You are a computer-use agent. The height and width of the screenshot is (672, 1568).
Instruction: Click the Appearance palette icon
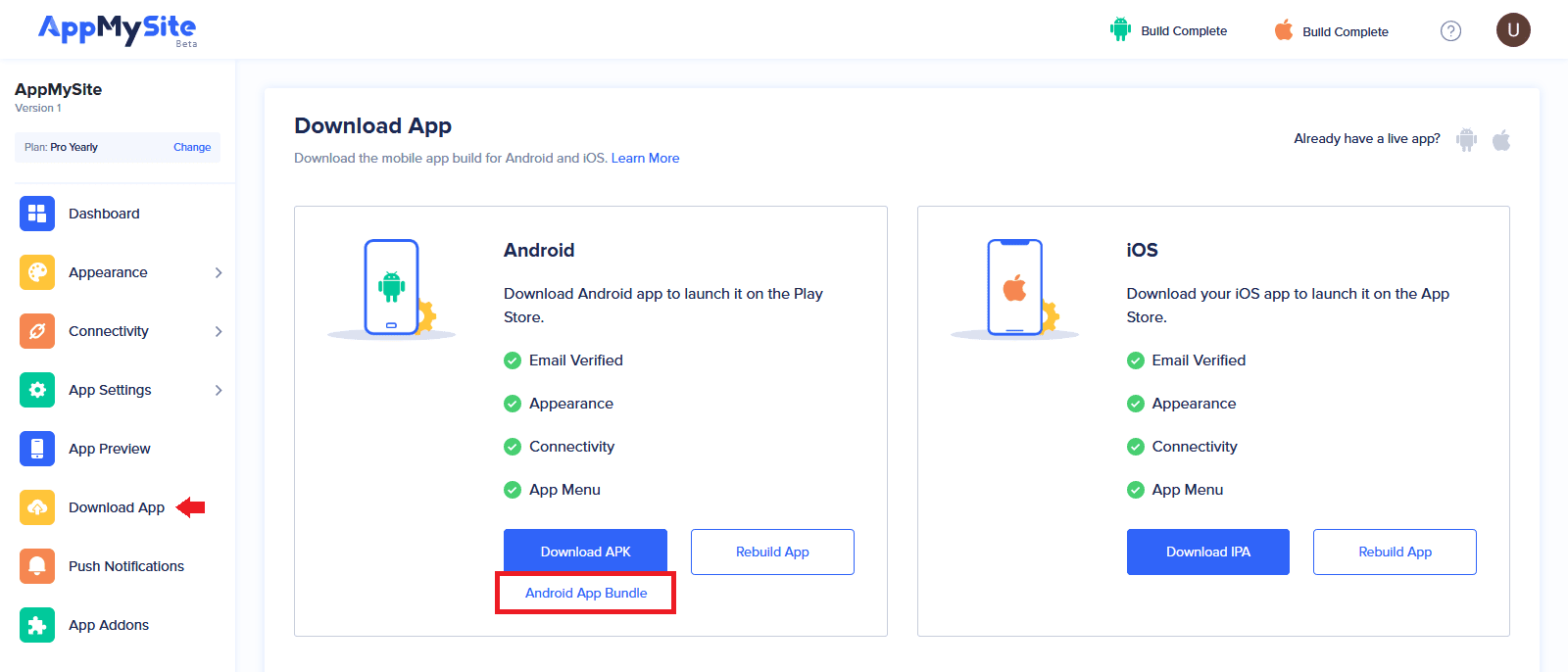[x=37, y=272]
